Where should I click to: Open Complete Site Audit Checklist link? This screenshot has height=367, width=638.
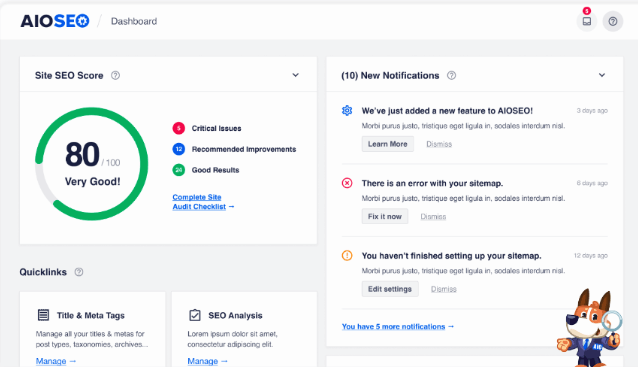click(x=203, y=202)
